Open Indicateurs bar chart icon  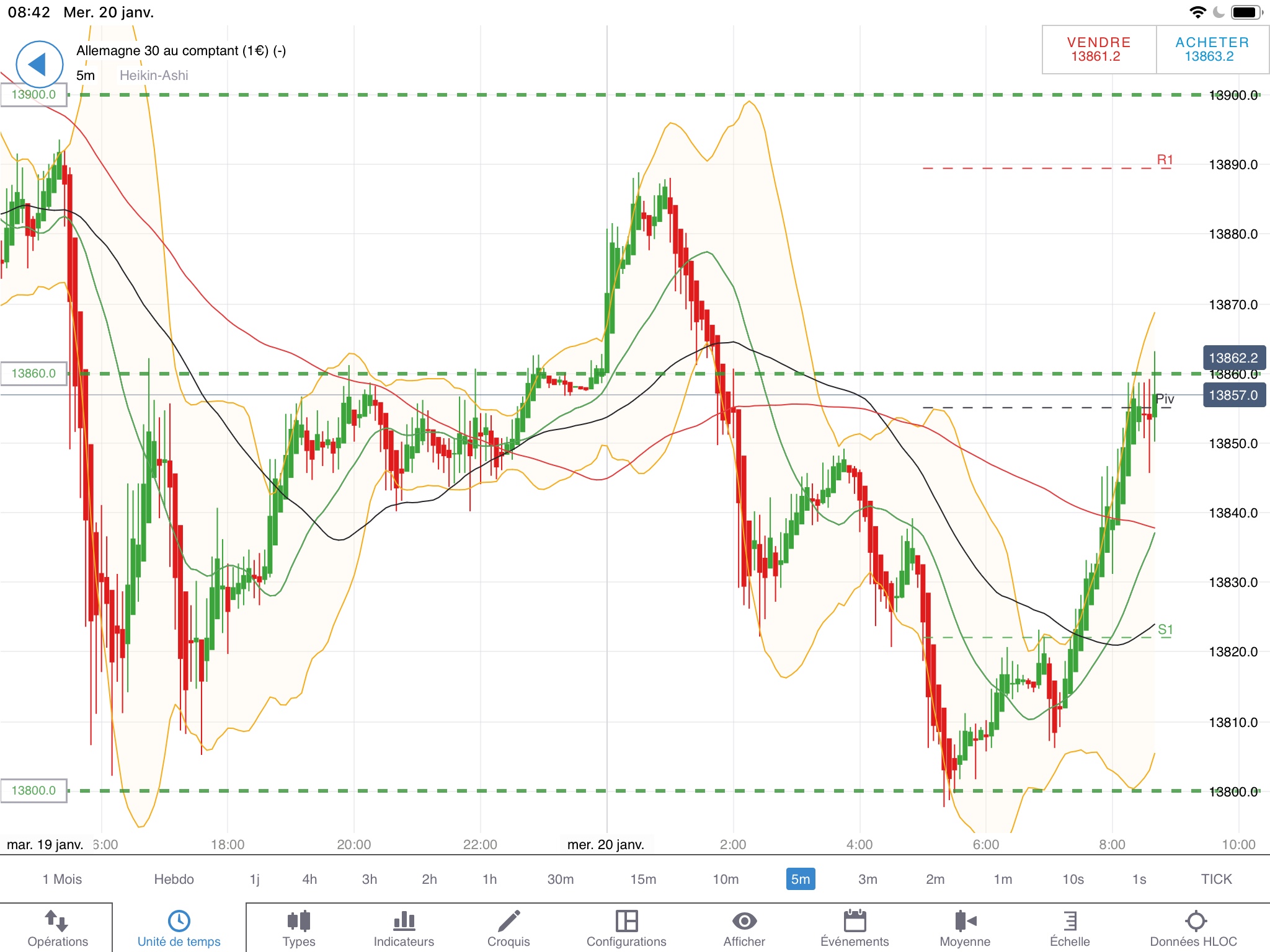pos(404,921)
